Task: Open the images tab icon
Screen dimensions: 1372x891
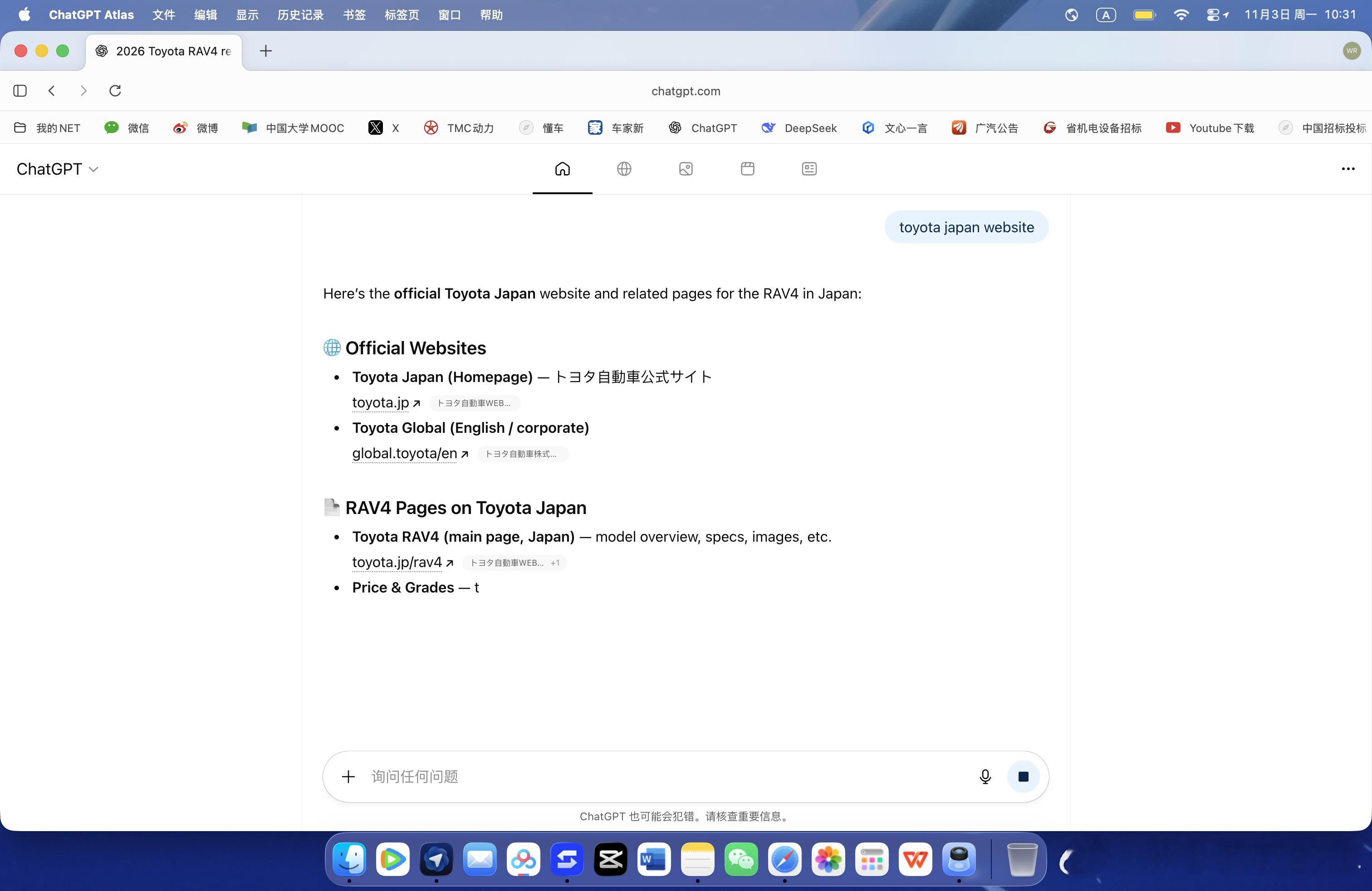Action: point(686,169)
